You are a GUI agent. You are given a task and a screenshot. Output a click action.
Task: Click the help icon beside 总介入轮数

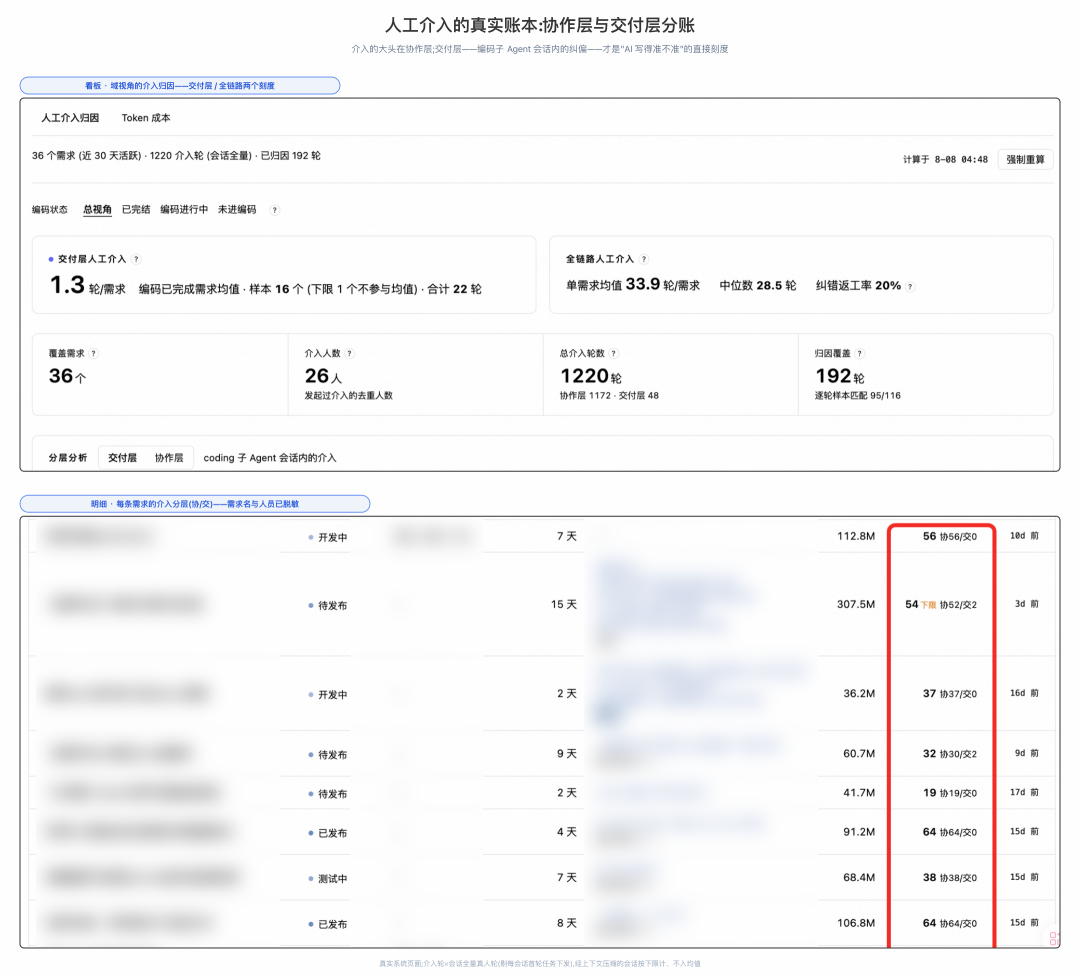pyautogui.click(x=614, y=353)
